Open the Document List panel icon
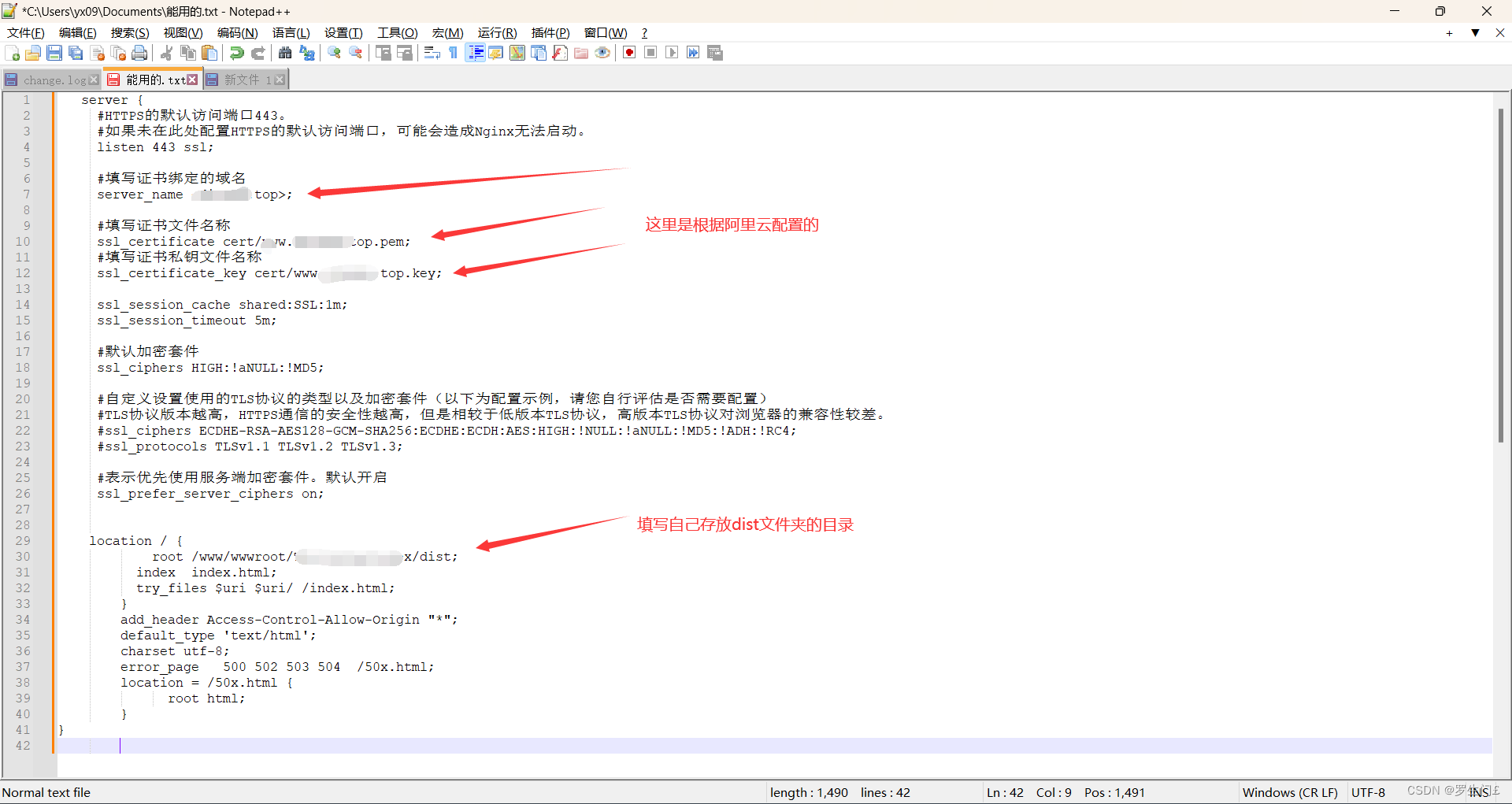Screen dimensions: 1512x804 pos(539,53)
